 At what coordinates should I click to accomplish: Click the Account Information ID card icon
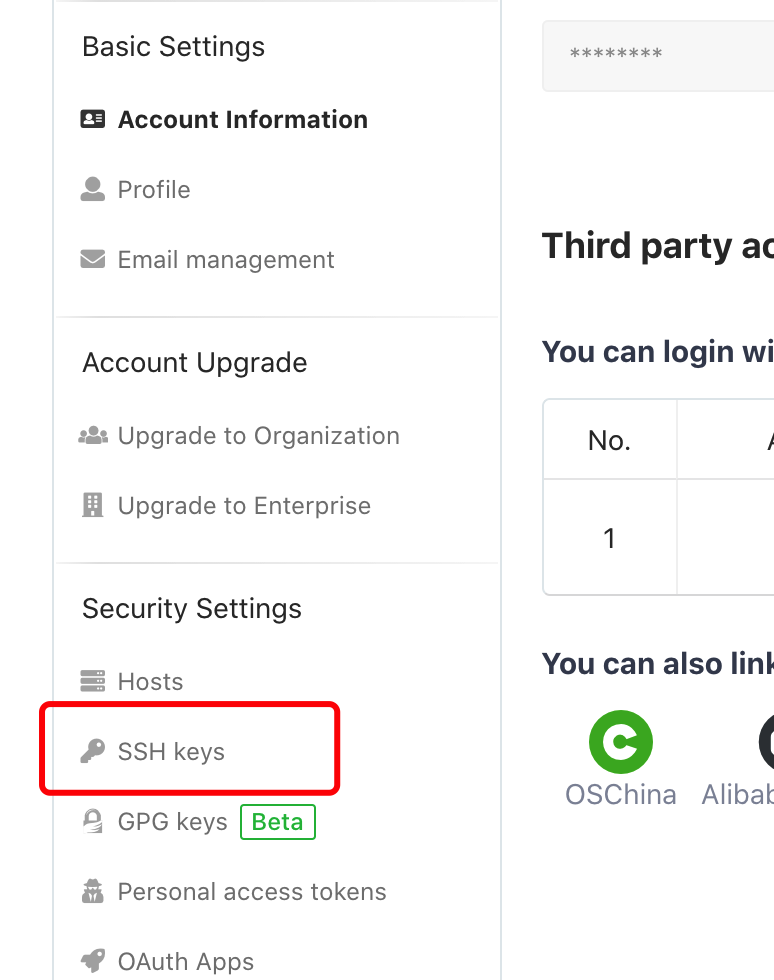pyautogui.click(x=93, y=119)
